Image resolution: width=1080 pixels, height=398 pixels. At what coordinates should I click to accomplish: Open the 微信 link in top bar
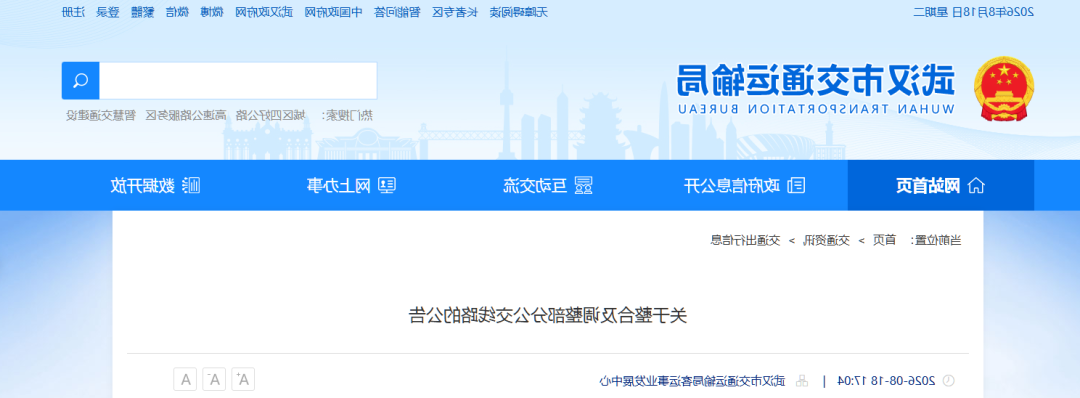point(177,12)
